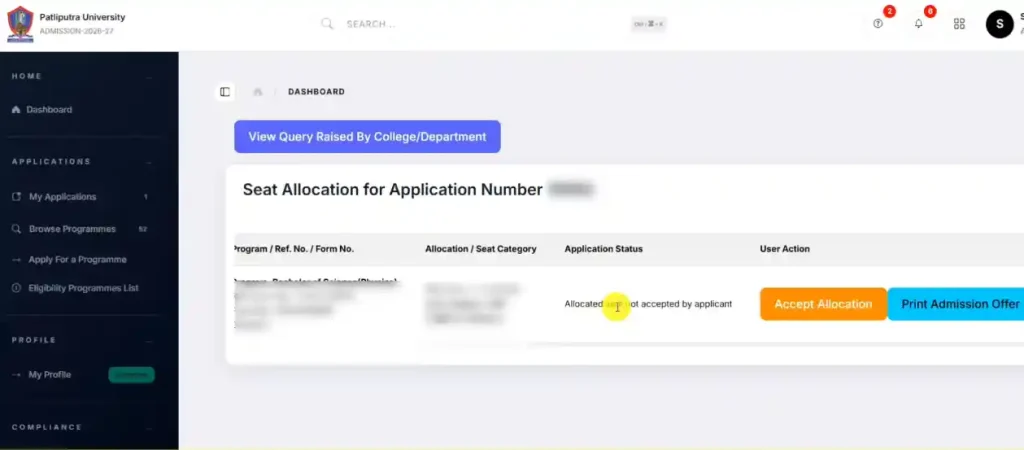Click the Program / Ref. No. / Form No. header
The width and height of the screenshot is (1024, 450).
point(294,249)
